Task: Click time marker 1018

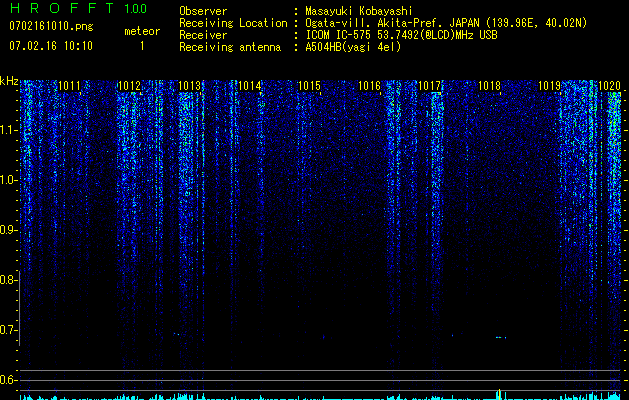Action: coord(489,85)
